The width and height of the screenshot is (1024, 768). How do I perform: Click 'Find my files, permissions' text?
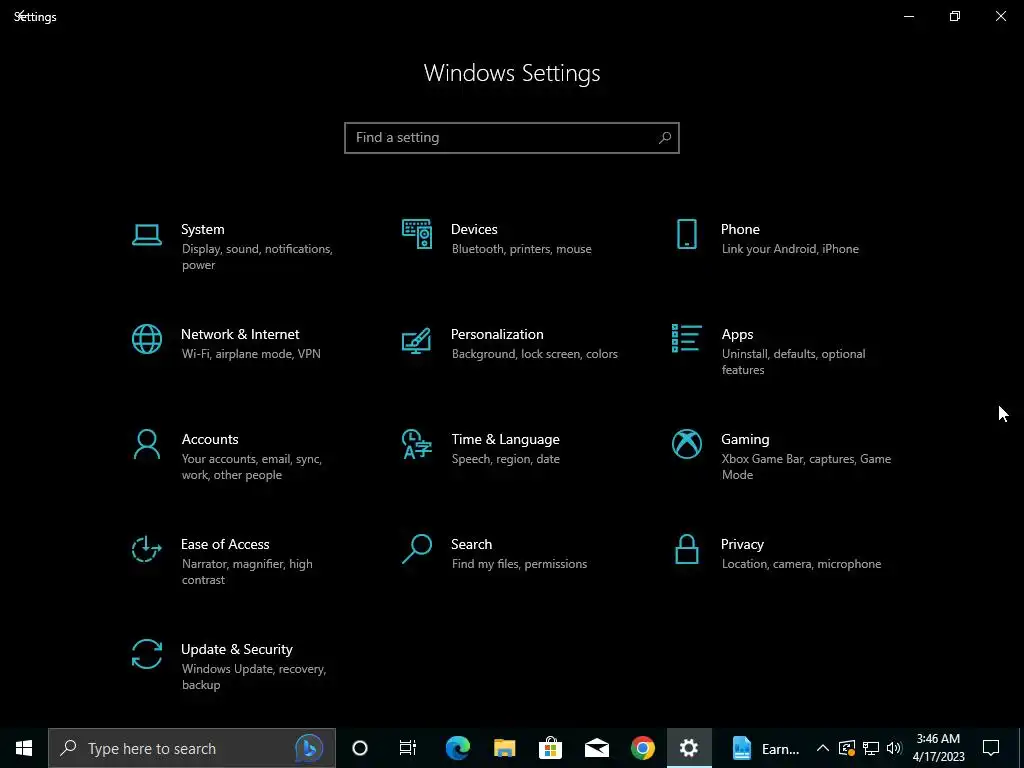pyautogui.click(x=519, y=564)
